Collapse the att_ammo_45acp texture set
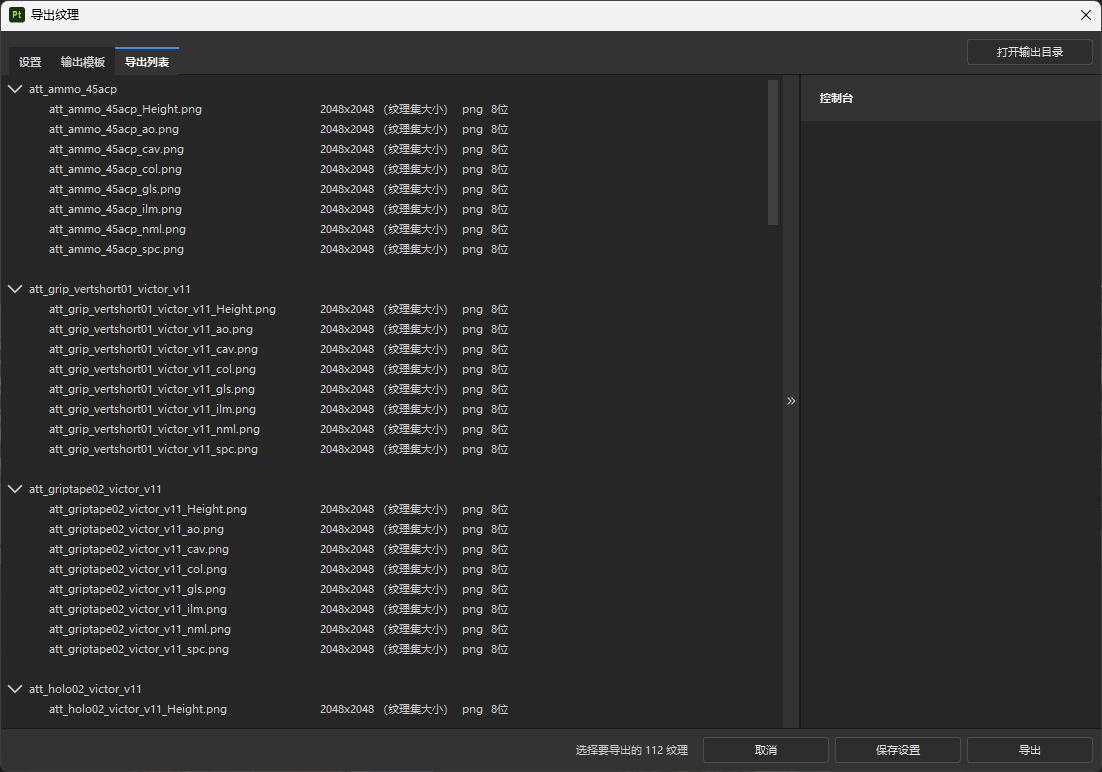 pyautogui.click(x=15, y=89)
